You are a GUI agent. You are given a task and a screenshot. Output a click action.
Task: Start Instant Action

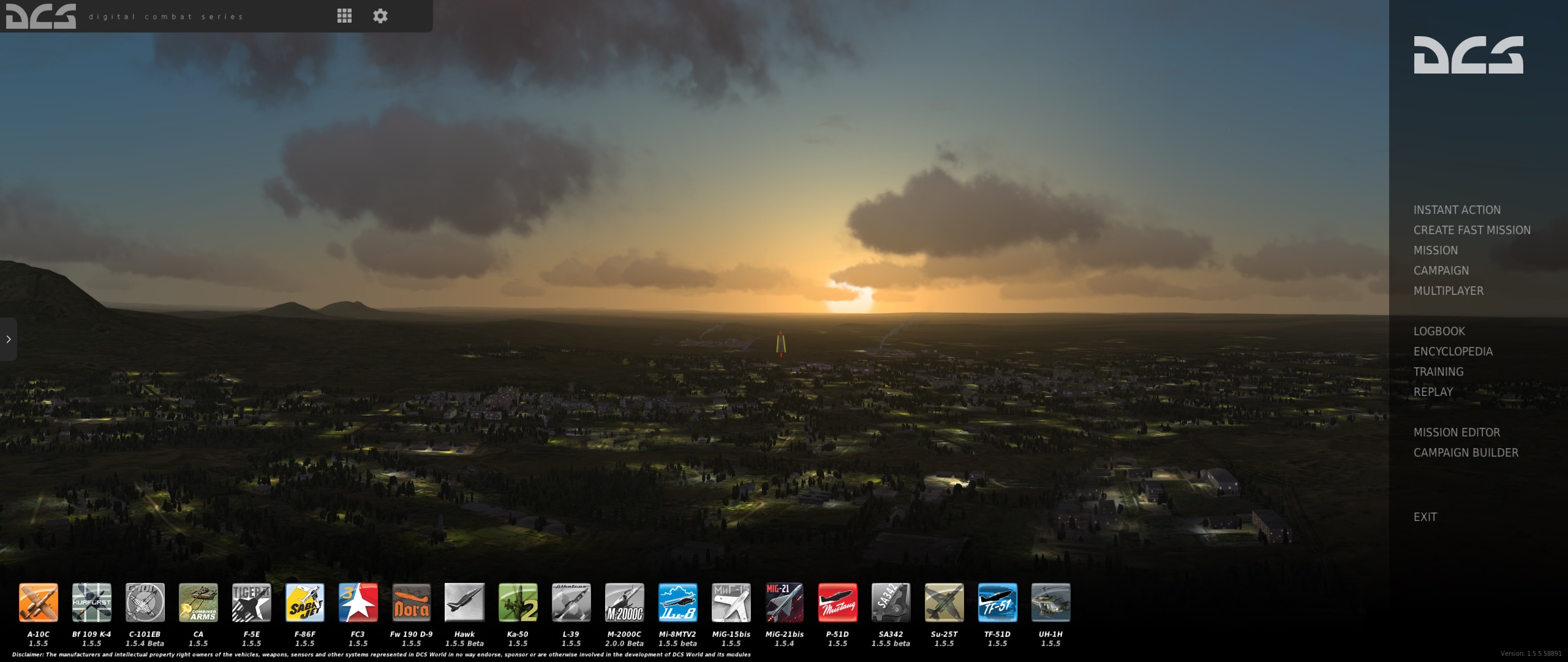click(1457, 210)
